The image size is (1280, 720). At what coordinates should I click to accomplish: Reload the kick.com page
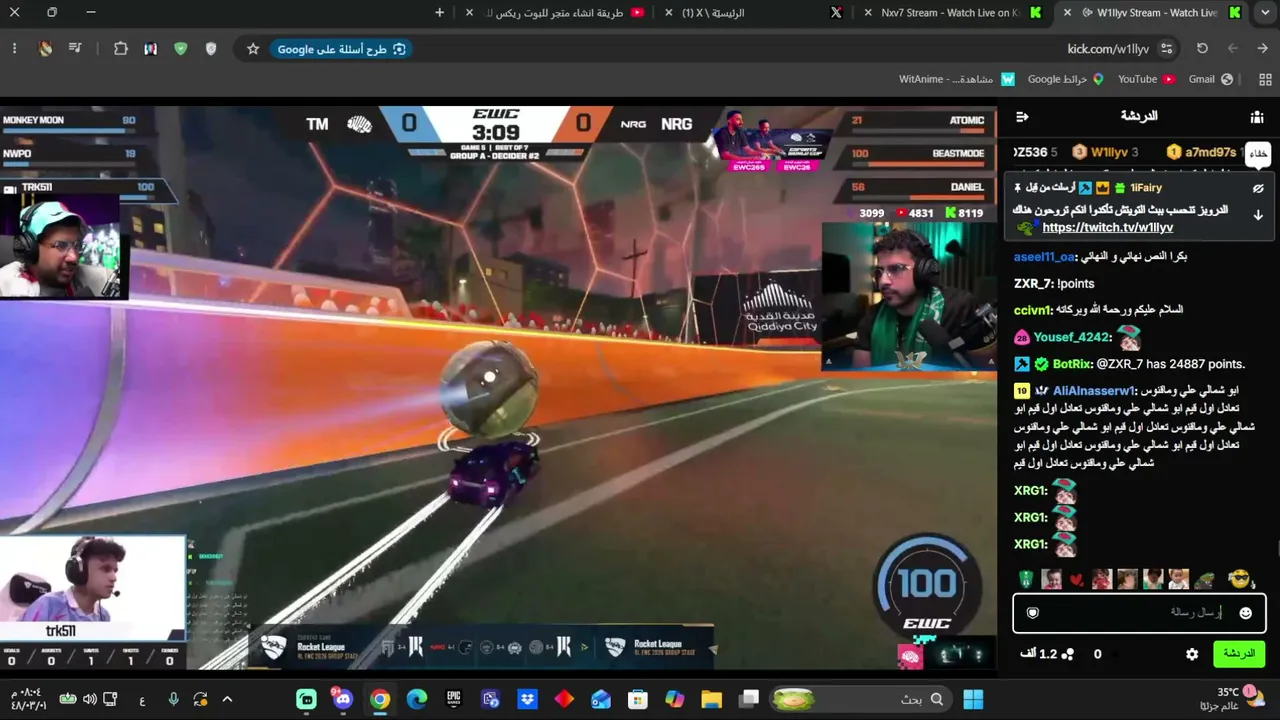click(1202, 49)
